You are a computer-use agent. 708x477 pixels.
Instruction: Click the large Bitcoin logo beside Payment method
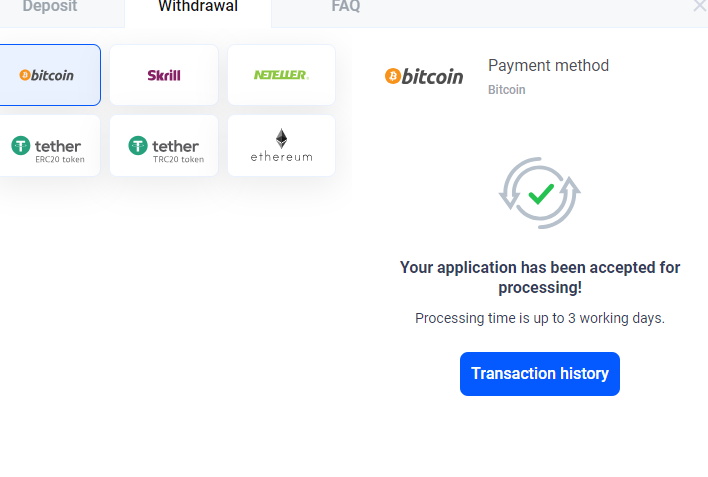tap(424, 76)
